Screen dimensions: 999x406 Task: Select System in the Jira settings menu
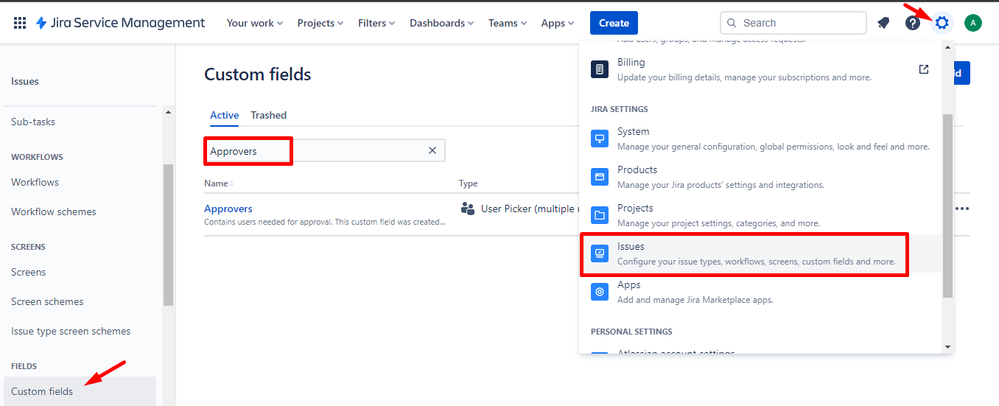pyautogui.click(x=761, y=138)
